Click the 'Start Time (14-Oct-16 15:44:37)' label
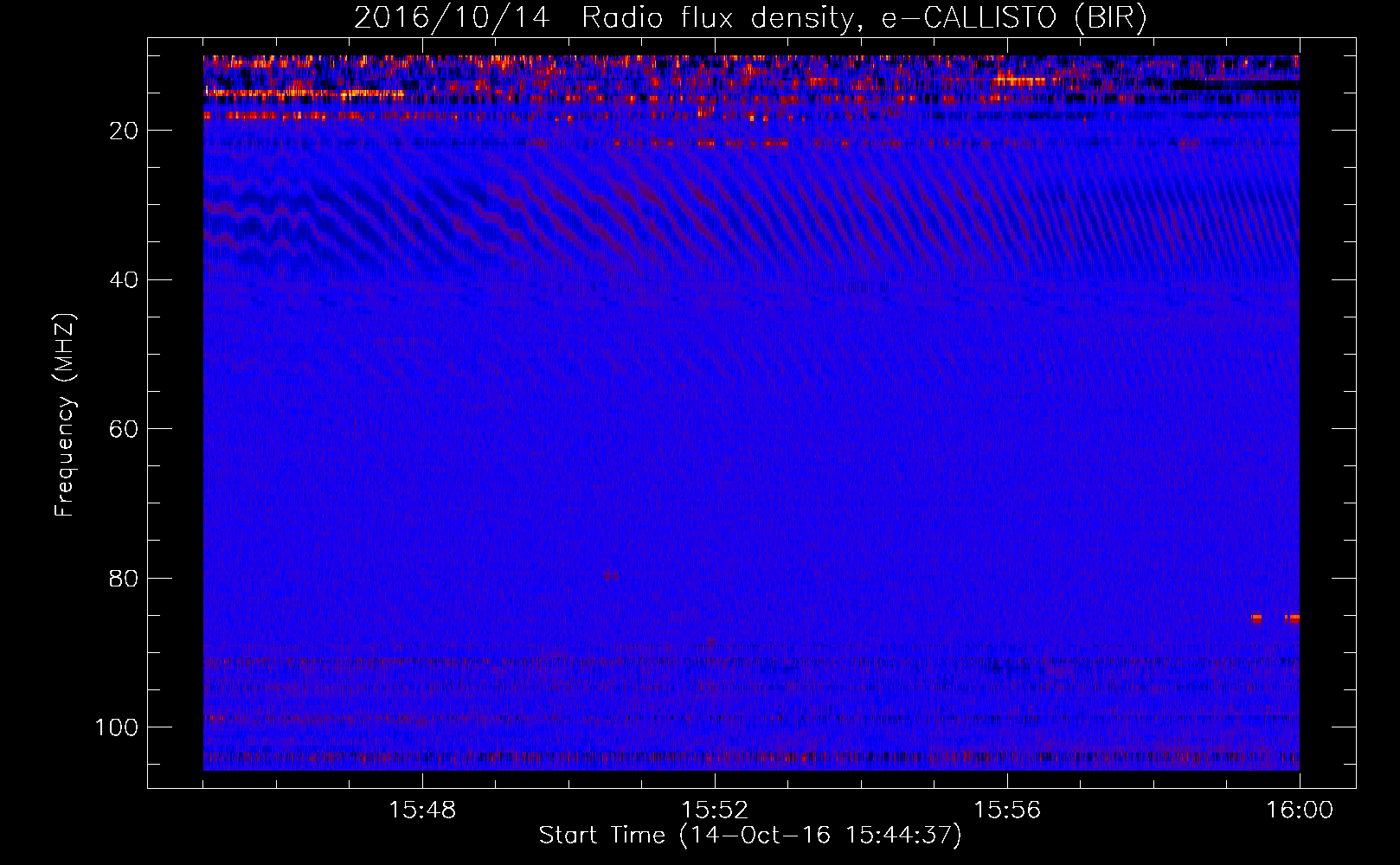Viewport: 1400px width, 865px height. tap(750, 836)
